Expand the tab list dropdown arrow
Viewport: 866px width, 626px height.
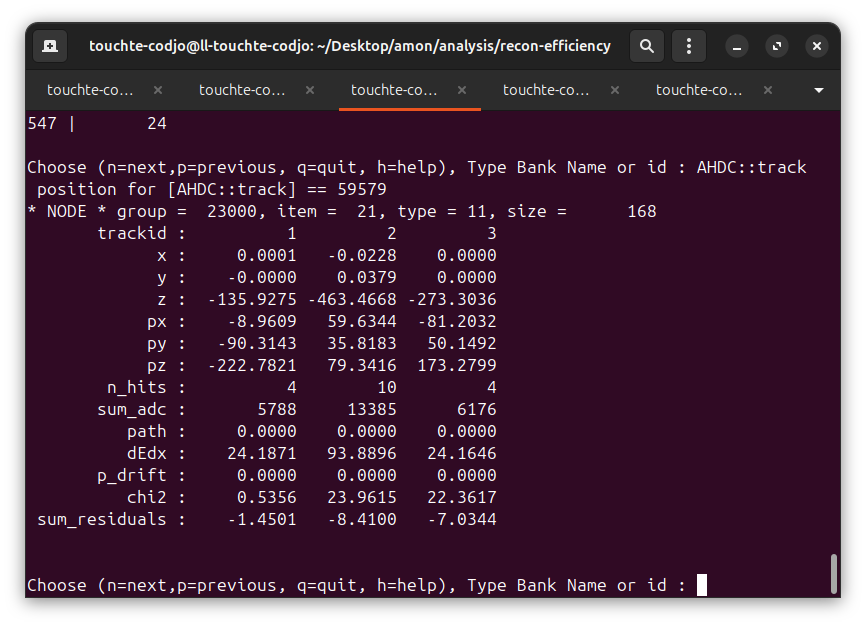[819, 90]
